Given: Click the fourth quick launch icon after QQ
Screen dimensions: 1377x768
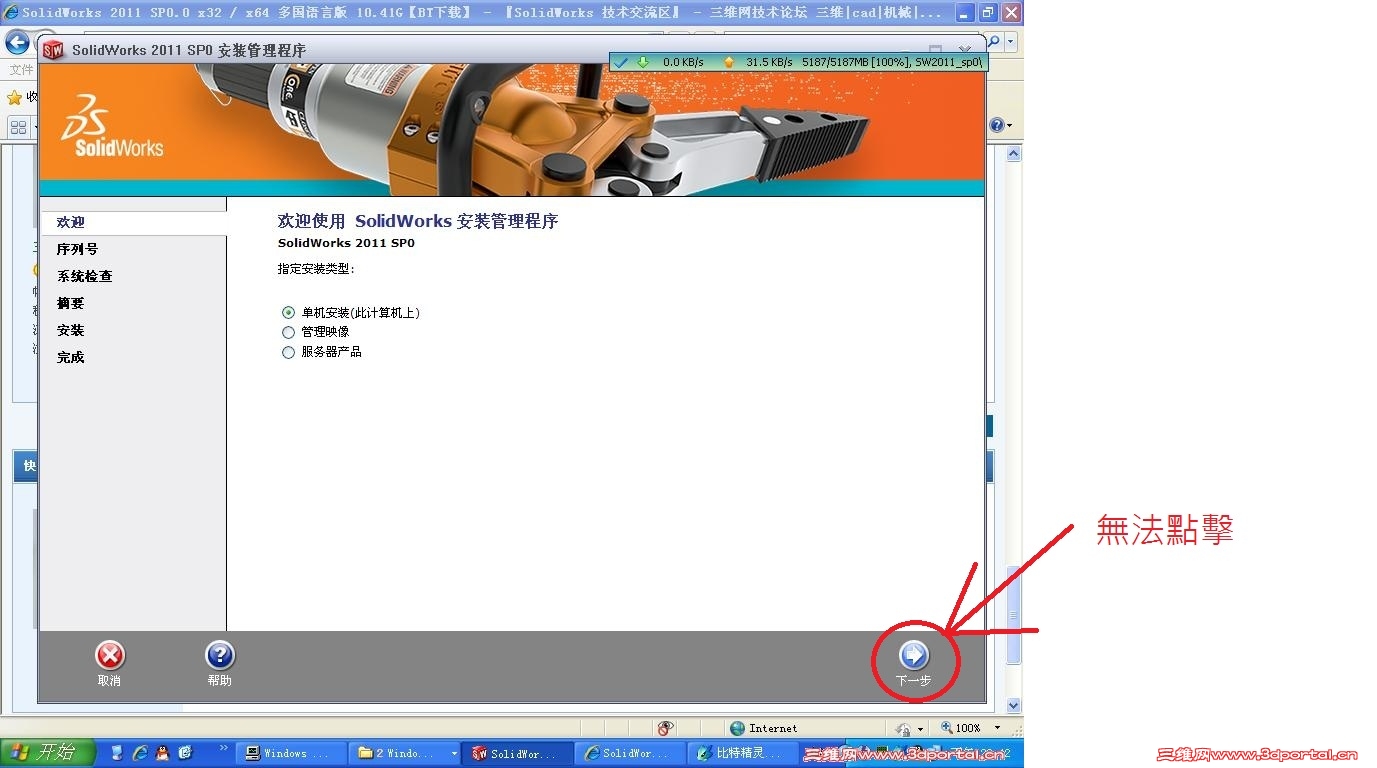Looking at the screenshot, I should click(185, 753).
